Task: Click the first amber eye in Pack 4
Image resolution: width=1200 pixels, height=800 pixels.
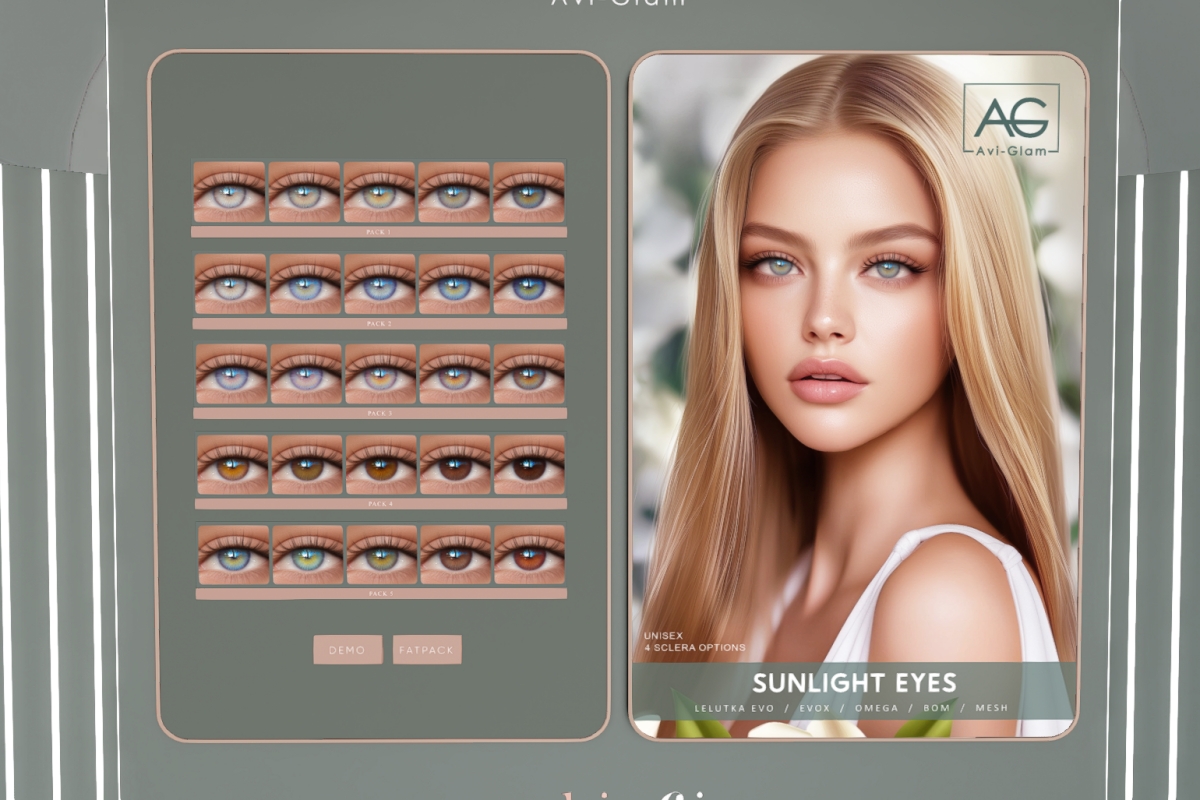Action: click(x=232, y=464)
